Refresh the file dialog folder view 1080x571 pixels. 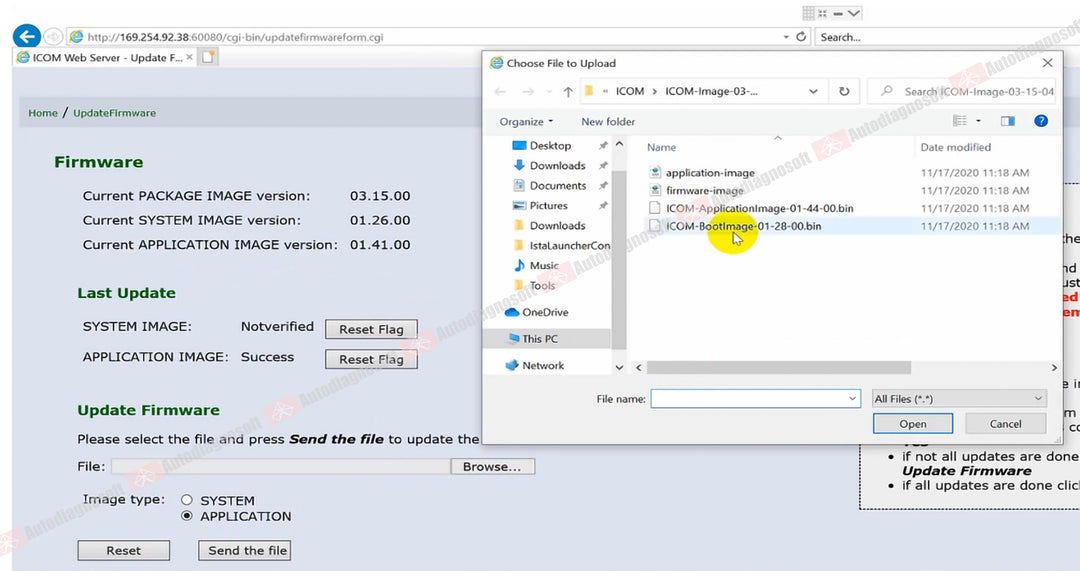844,92
